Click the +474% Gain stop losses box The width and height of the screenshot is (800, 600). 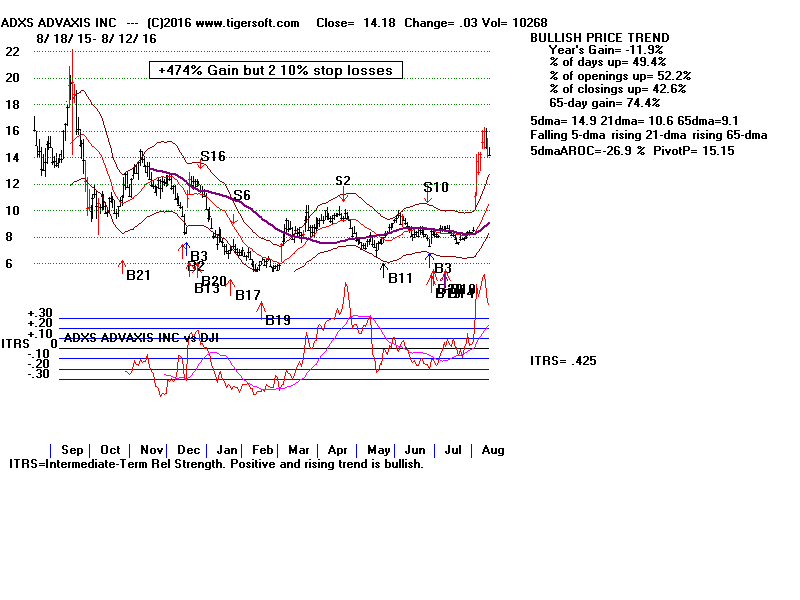275,70
